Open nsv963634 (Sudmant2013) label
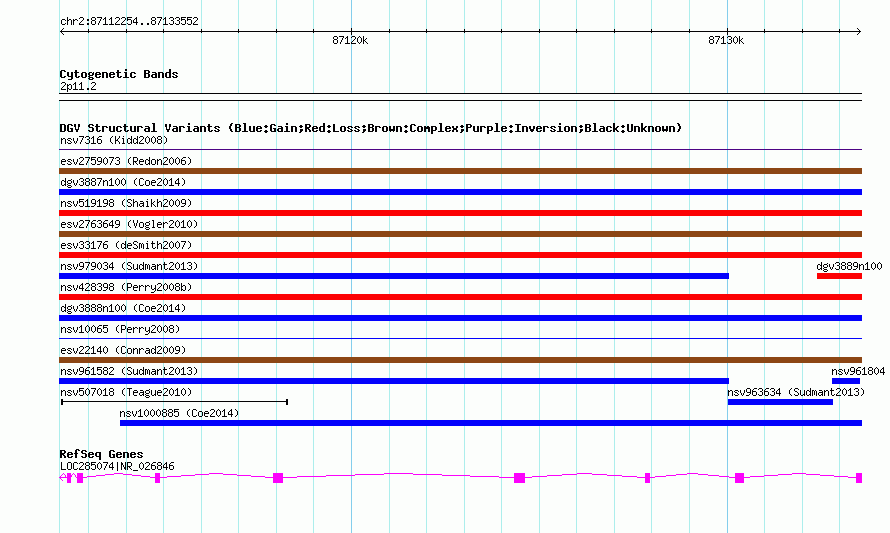The image size is (890, 533). pos(796,392)
